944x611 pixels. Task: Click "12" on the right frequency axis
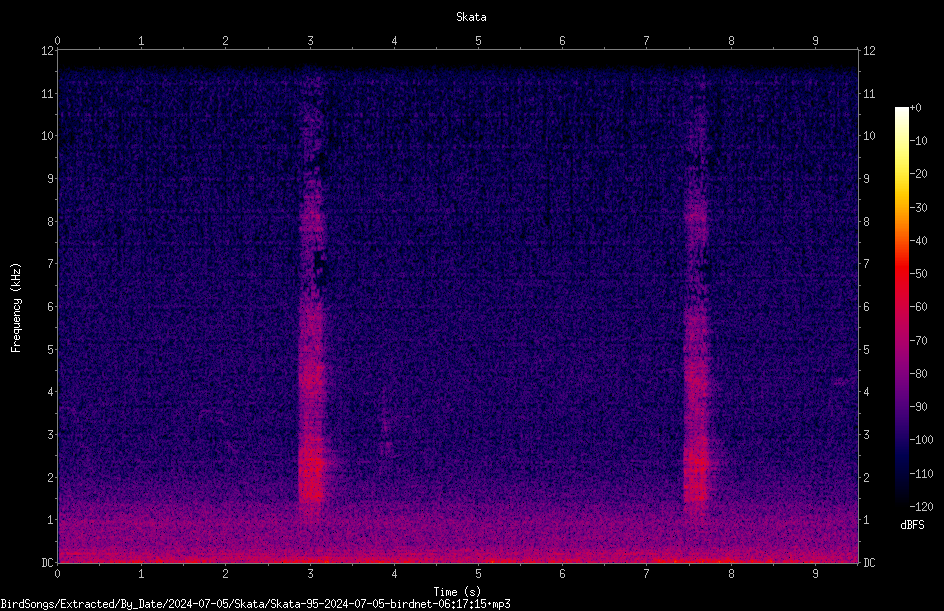tap(869, 51)
